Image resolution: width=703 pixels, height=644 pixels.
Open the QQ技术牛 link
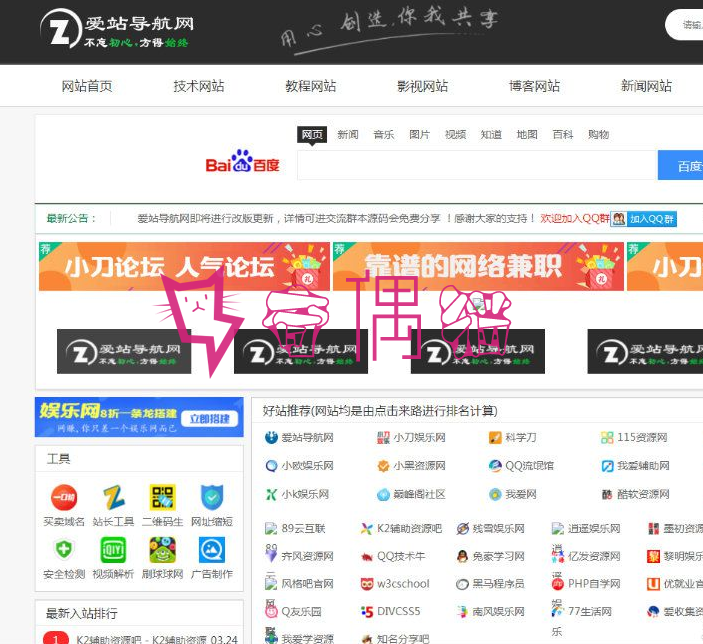pyautogui.click(x=401, y=557)
